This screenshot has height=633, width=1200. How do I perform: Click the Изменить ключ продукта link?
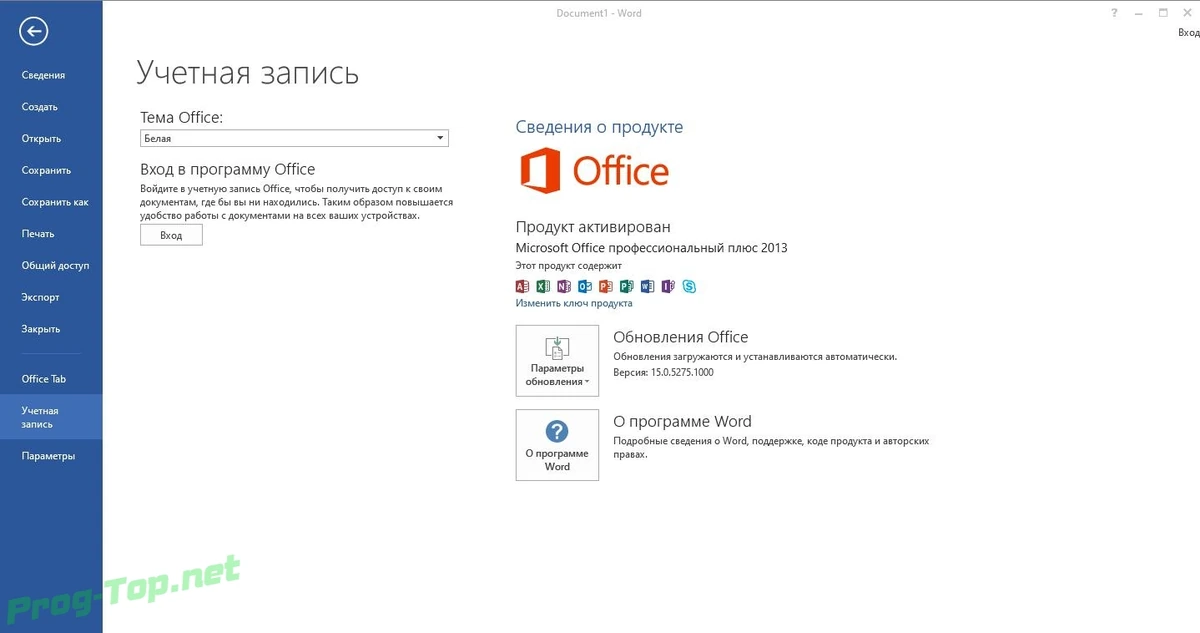(x=574, y=303)
